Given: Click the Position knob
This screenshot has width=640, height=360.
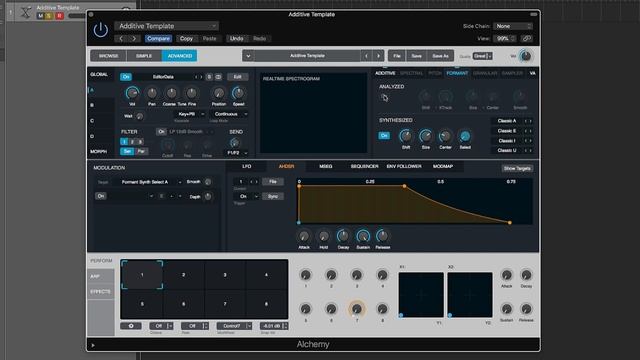Looking at the screenshot, I should (219, 93).
